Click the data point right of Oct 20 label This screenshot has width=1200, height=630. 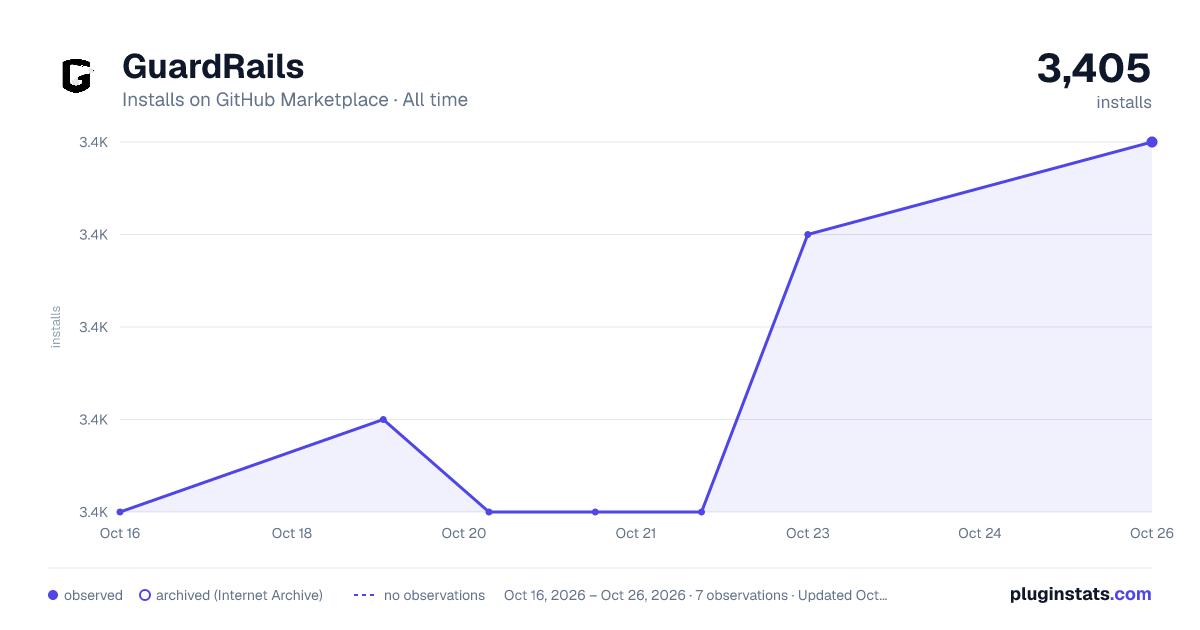tap(489, 512)
